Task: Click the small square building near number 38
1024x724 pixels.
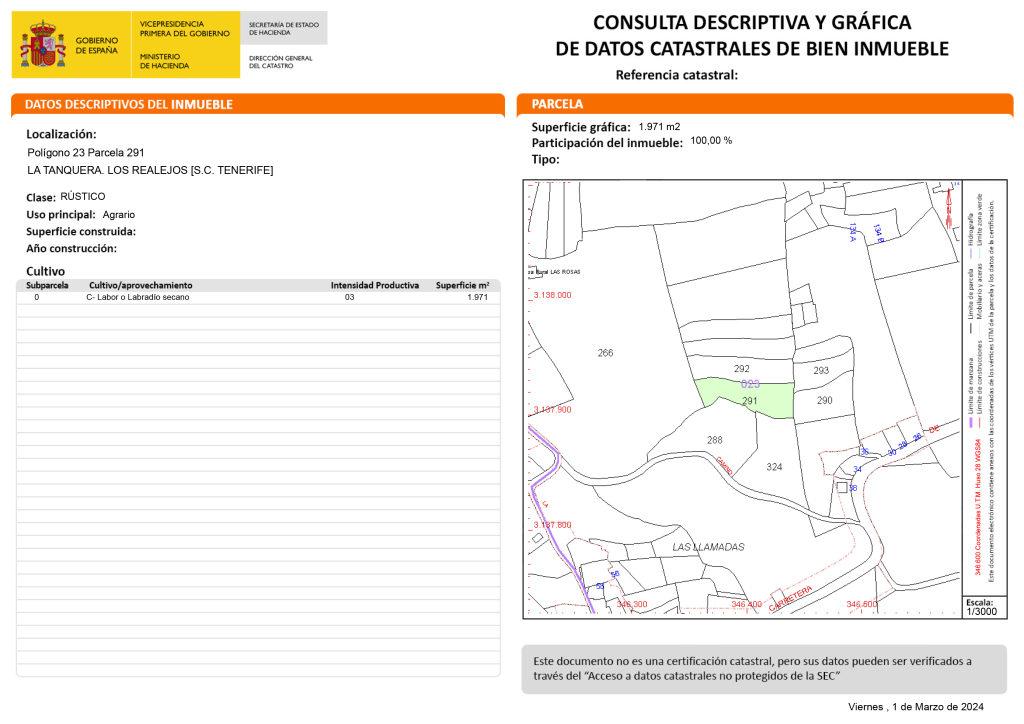Action: point(842,487)
